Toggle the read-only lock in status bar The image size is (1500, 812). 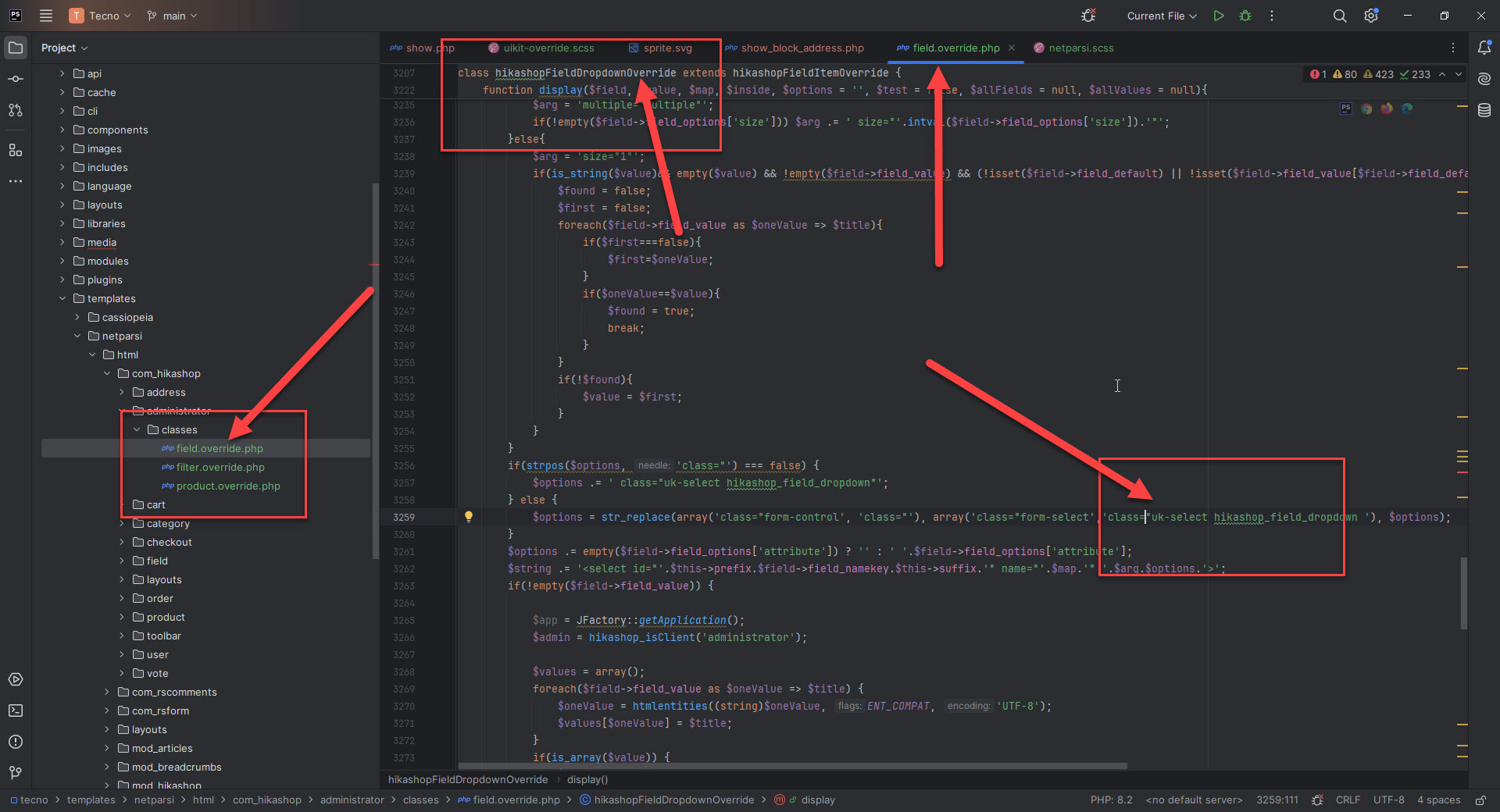coord(1480,800)
